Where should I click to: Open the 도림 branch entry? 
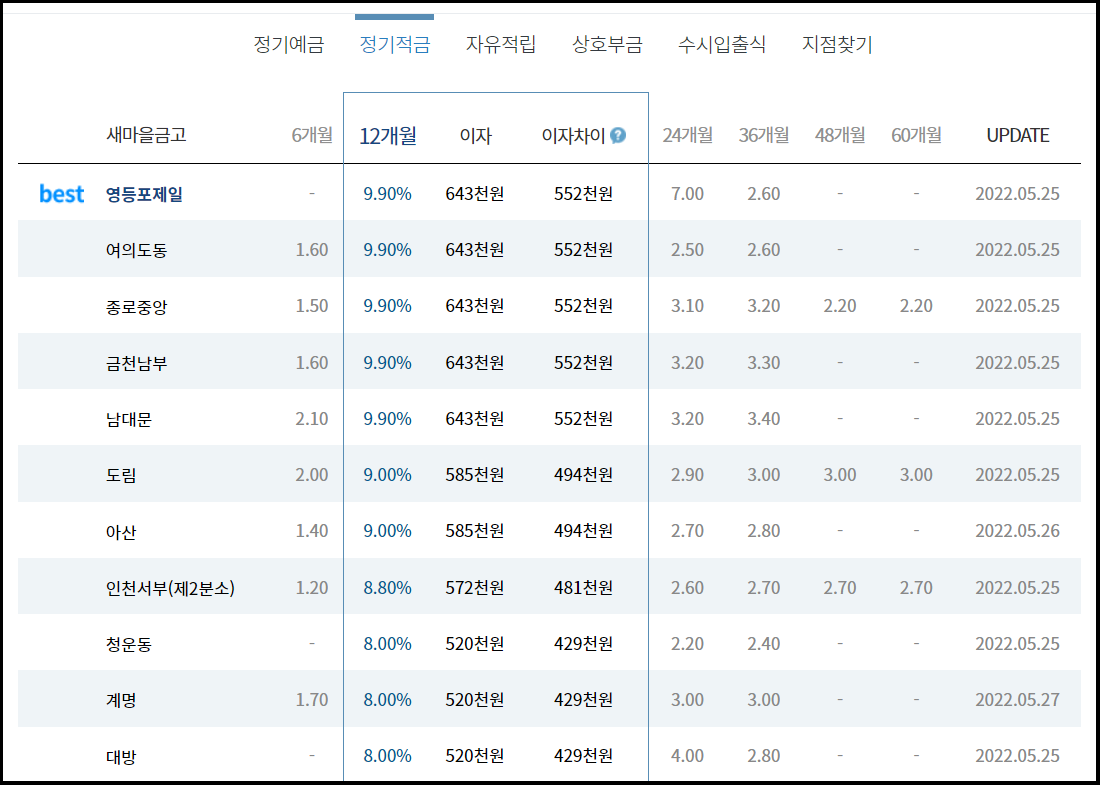(121, 476)
